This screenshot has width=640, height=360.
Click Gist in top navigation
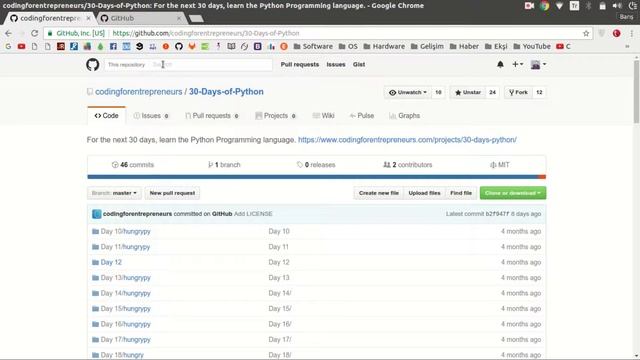[x=359, y=64]
